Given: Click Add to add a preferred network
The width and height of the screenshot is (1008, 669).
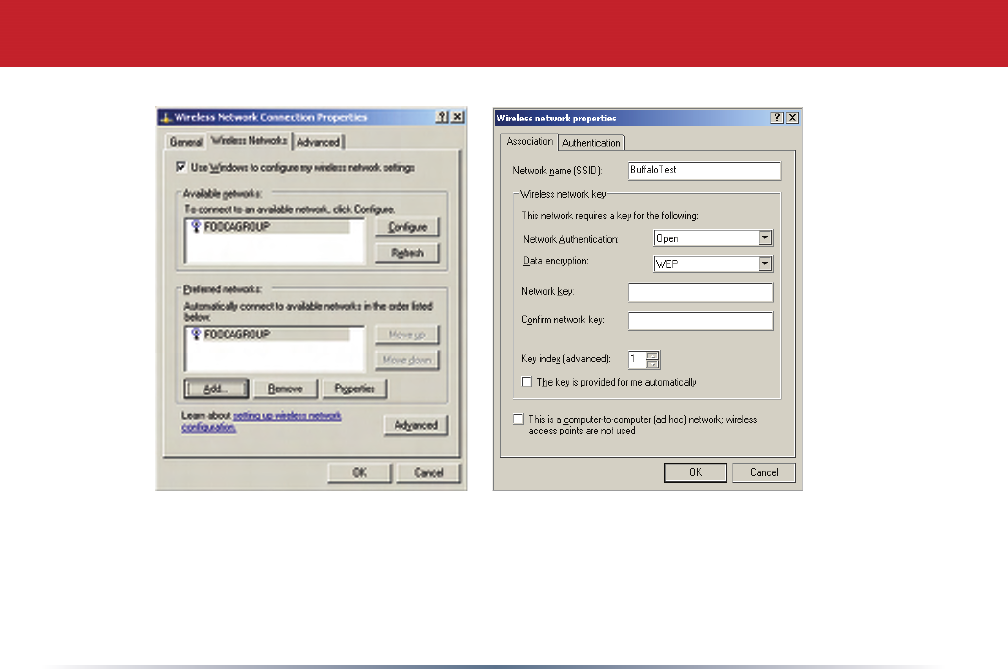Looking at the screenshot, I should tap(216, 389).
